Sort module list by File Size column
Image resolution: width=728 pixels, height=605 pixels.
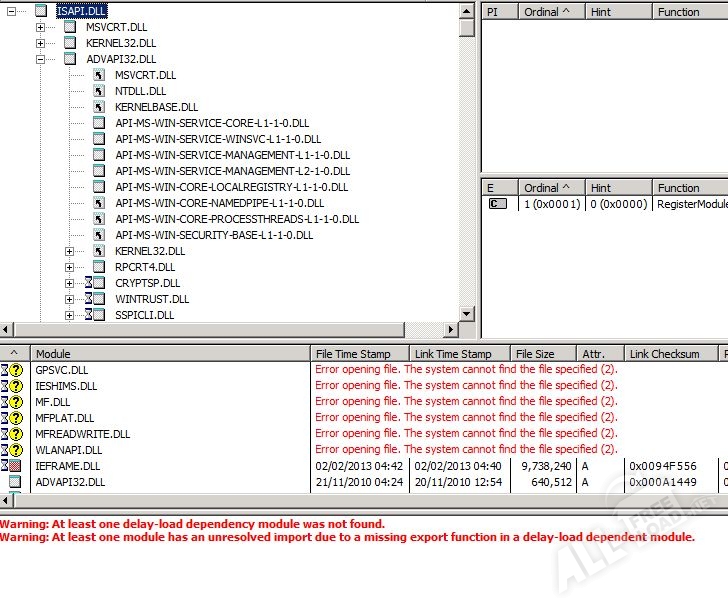[543, 354]
